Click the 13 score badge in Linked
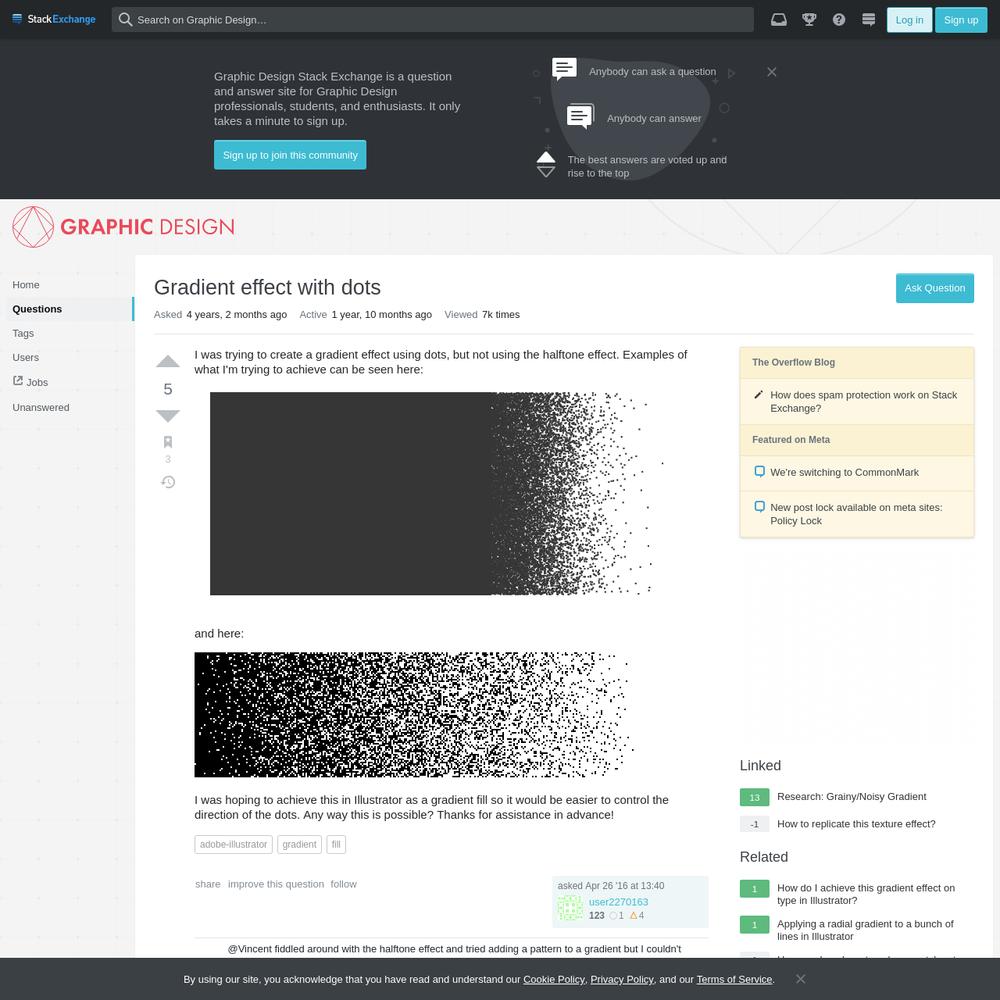 [x=754, y=797]
